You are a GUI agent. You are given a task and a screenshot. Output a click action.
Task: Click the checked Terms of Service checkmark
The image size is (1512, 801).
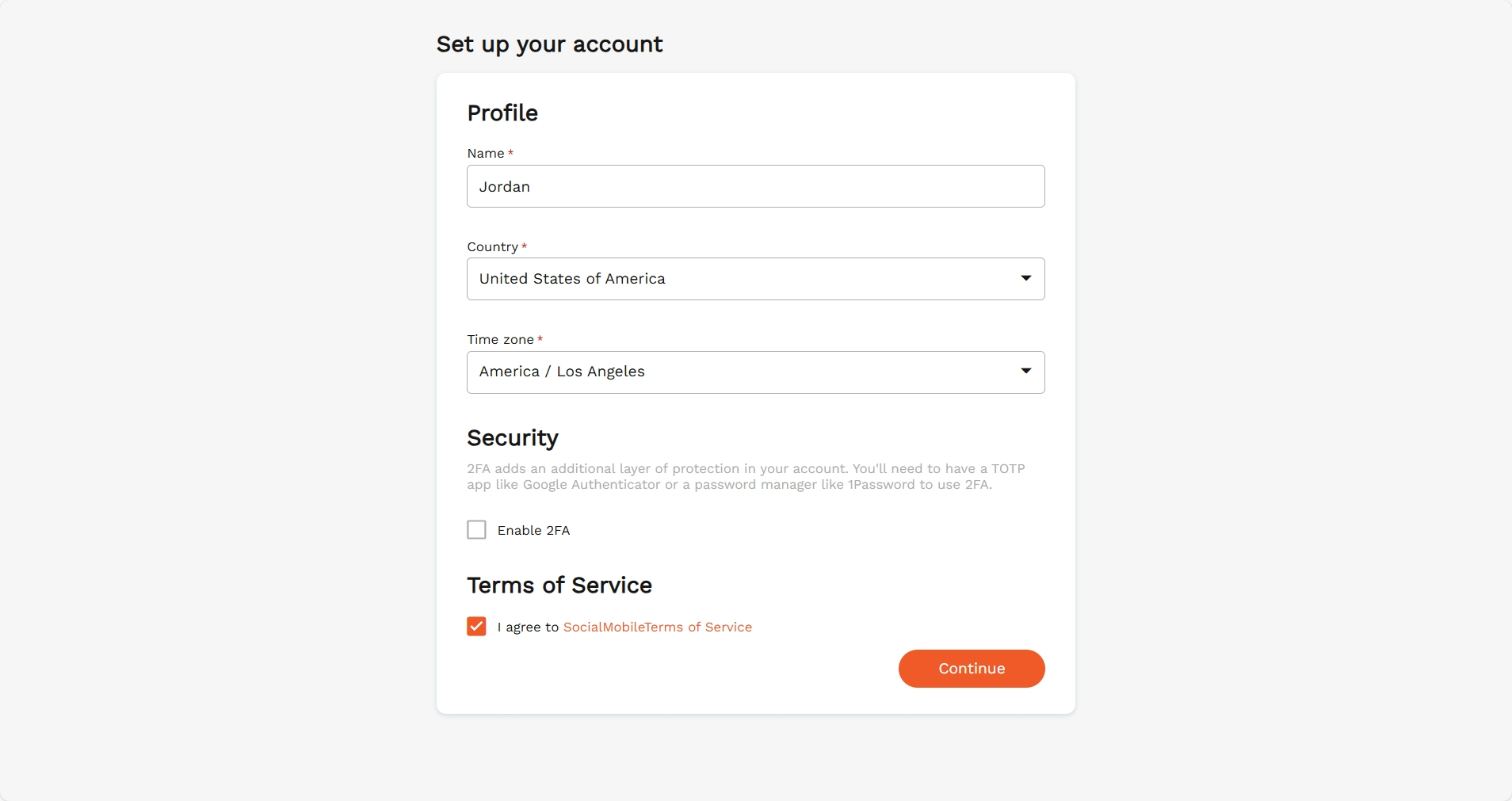point(476,627)
